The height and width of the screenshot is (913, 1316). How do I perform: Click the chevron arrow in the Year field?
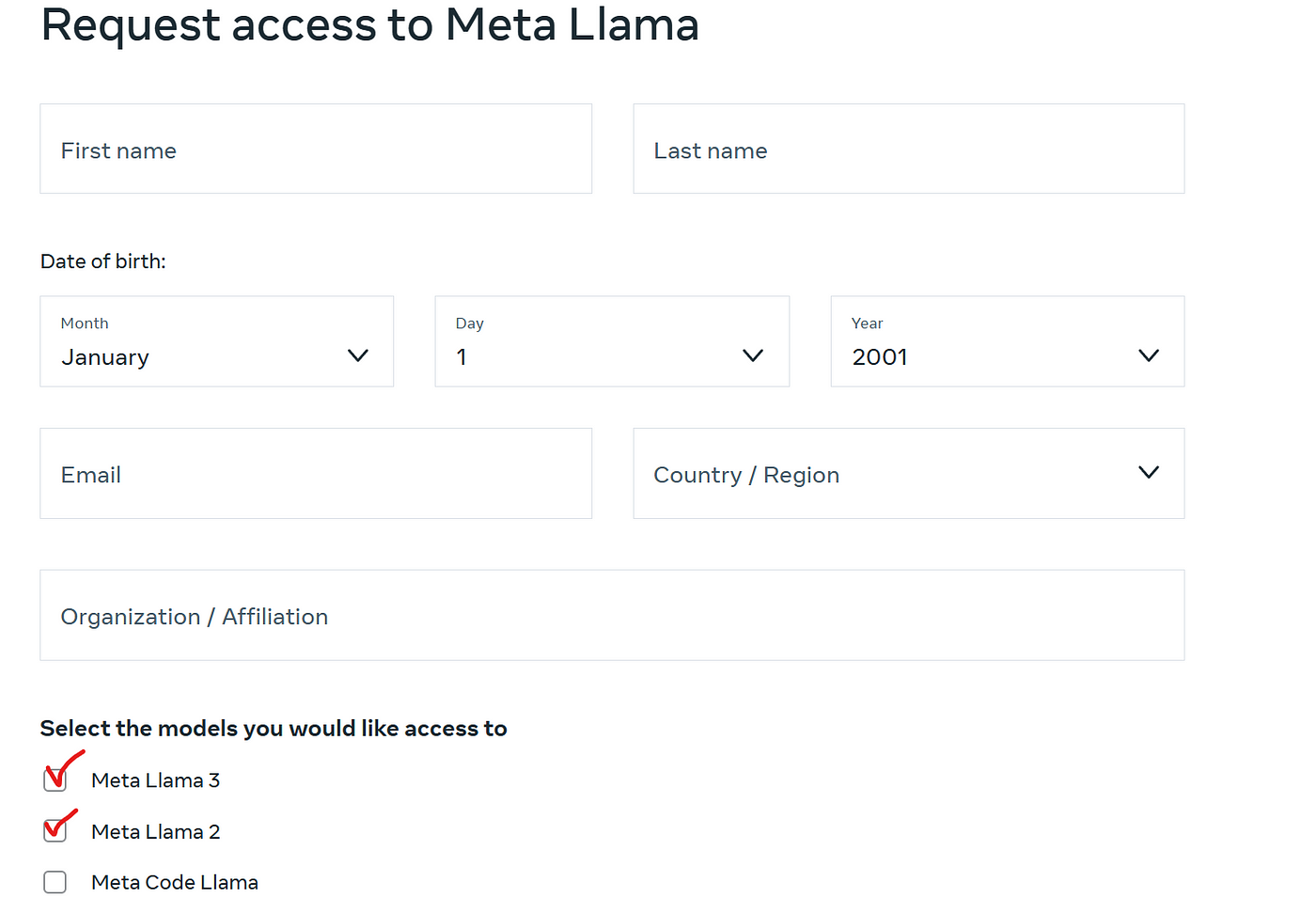tap(1149, 355)
